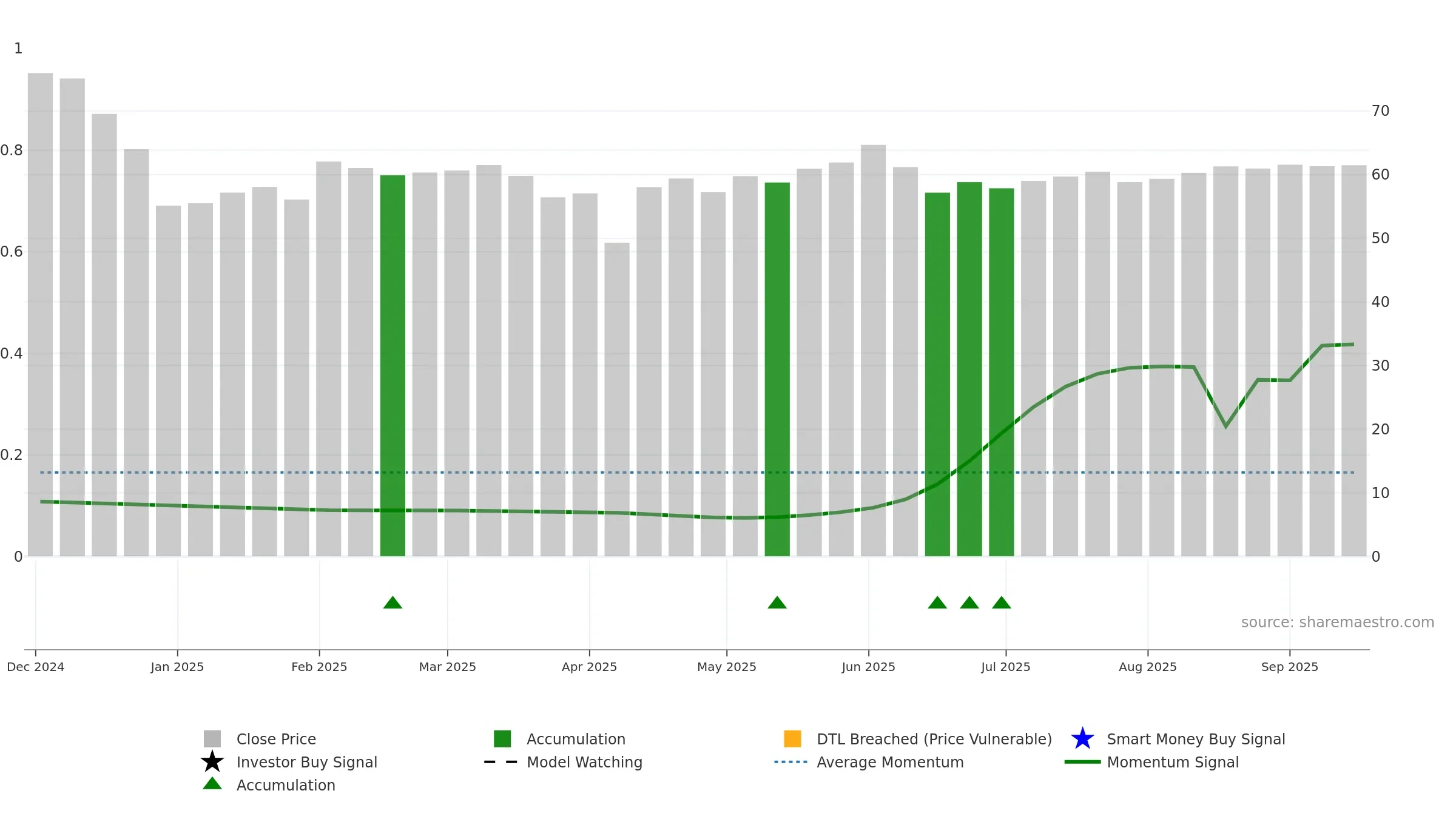
Task: Click the green Accumulation triangle in the legend
Action: coord(212,784)
